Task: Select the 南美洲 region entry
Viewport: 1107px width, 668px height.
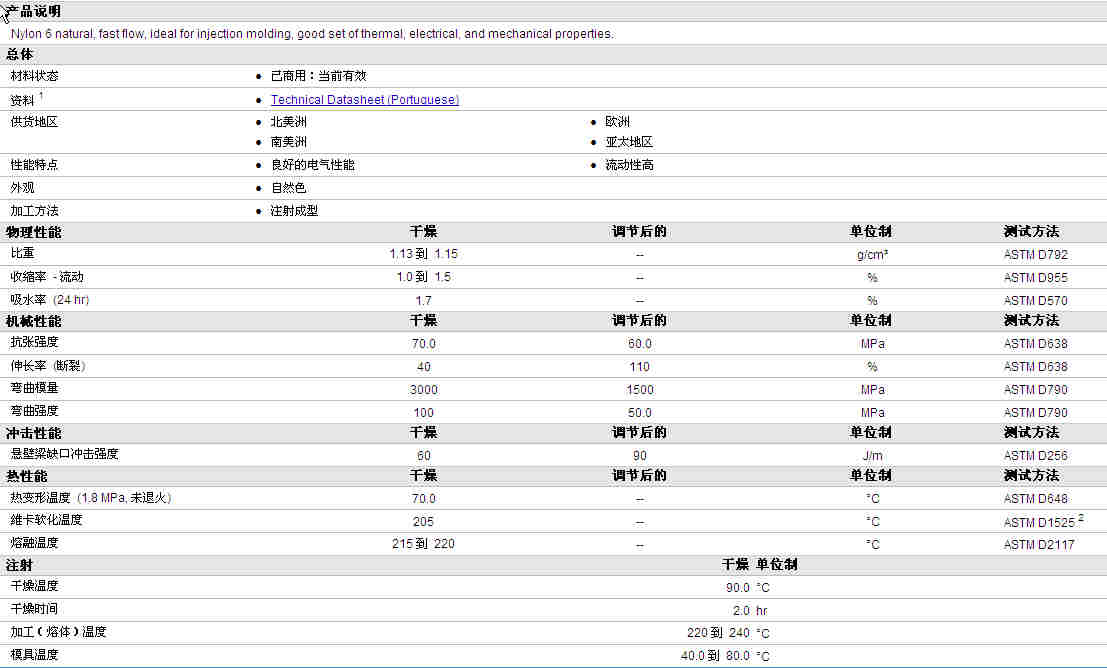Action: pyautogui.click(x=289, y=142)
